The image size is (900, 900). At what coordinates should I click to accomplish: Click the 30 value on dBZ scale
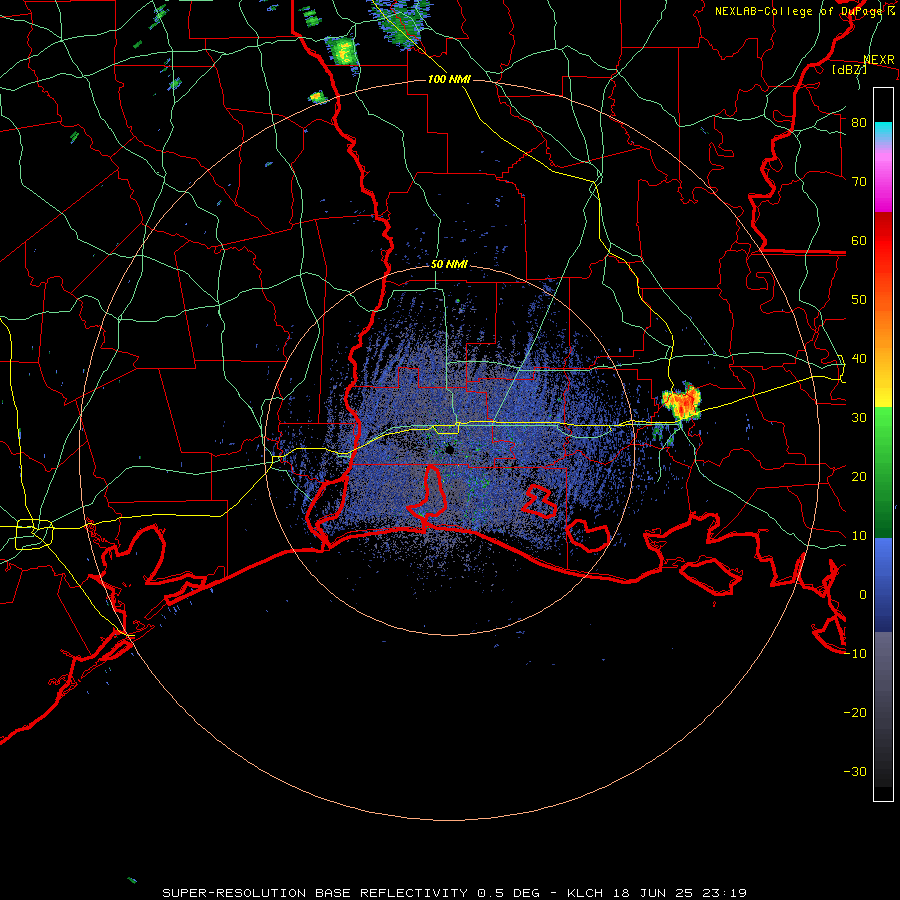[859, 418]
